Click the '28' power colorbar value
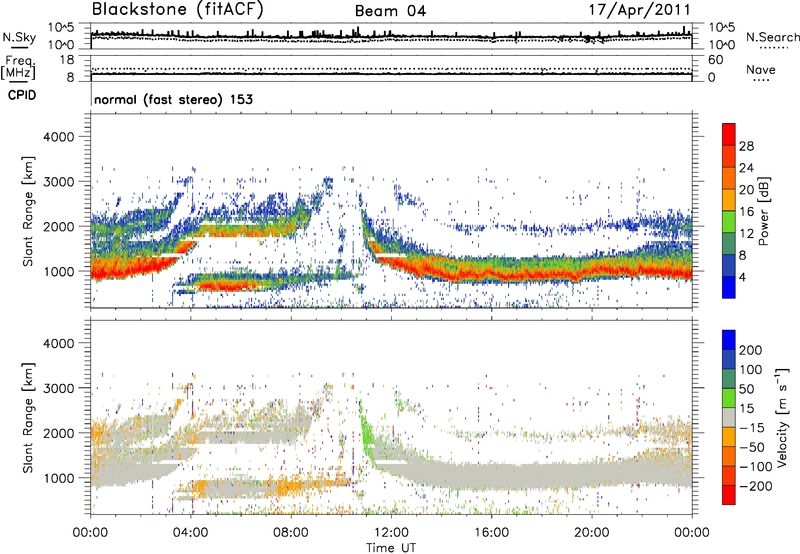Screen dimensions: 800x554 click(x=746, y=146)
